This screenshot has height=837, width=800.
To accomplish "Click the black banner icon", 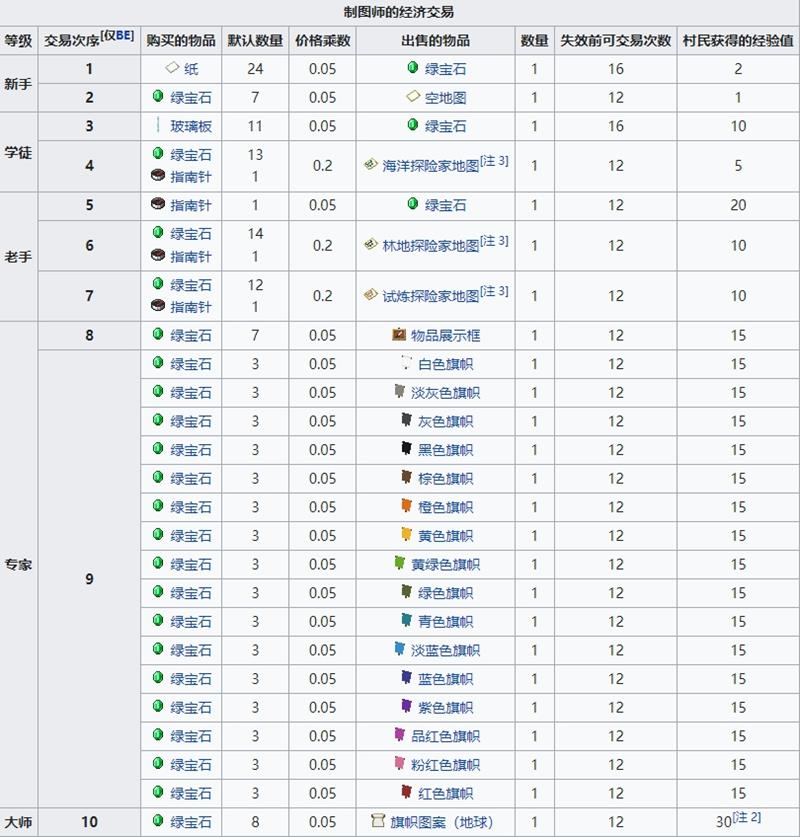I will pos(406,449).
